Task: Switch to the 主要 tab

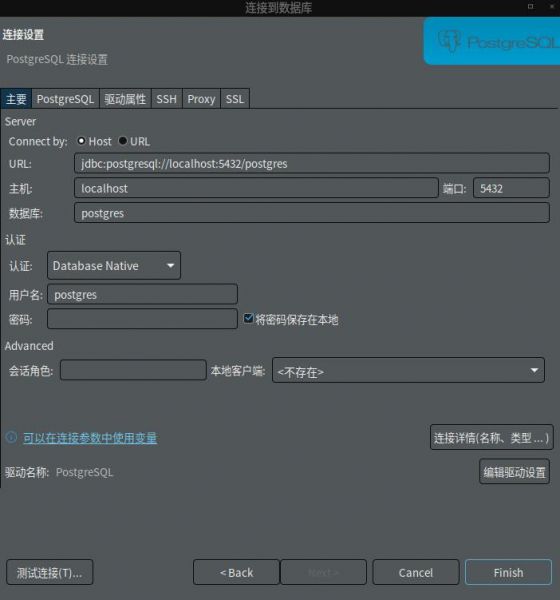Action: pyautogui.click(x=16, y=99)
